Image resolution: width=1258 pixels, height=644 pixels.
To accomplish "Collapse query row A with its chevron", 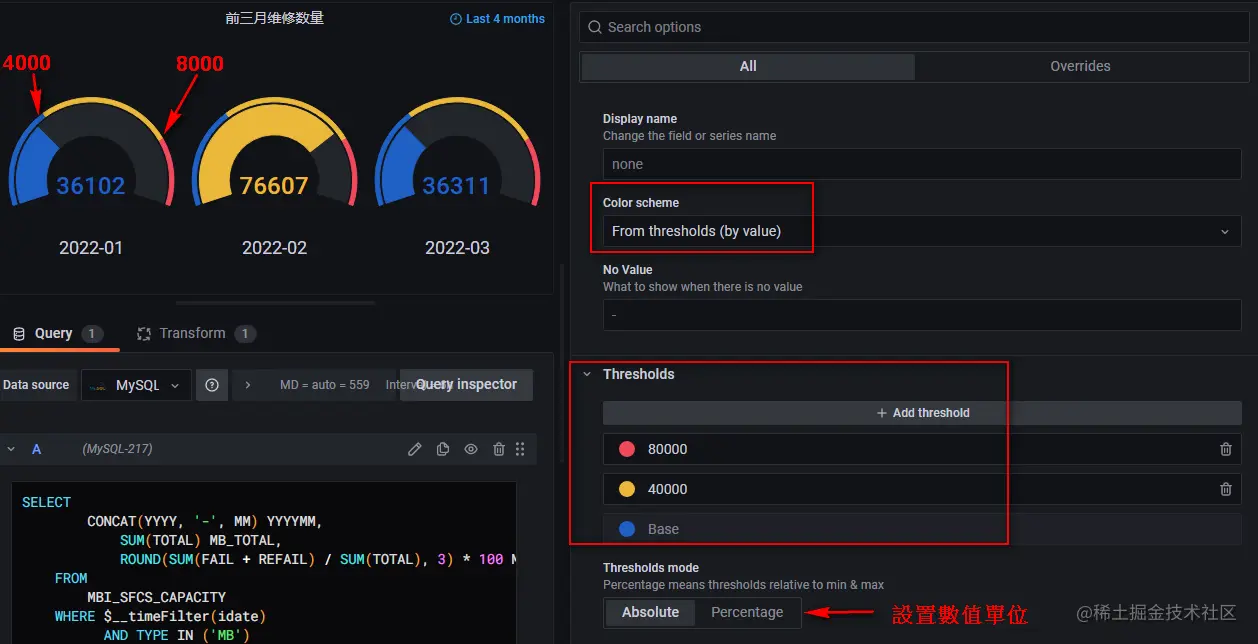I will pos(12,449).
